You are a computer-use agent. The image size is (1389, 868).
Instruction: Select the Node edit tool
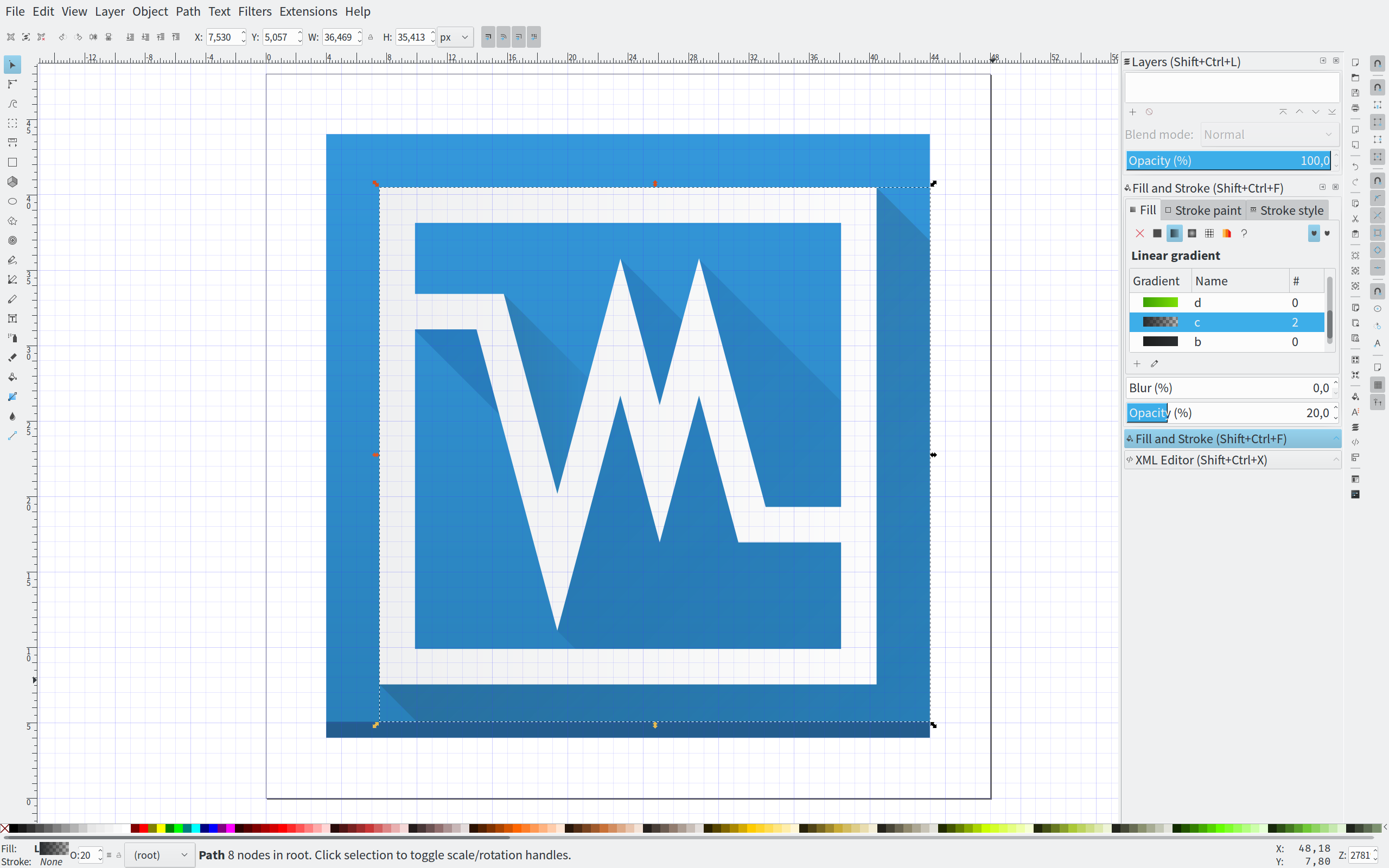[12, 85]
